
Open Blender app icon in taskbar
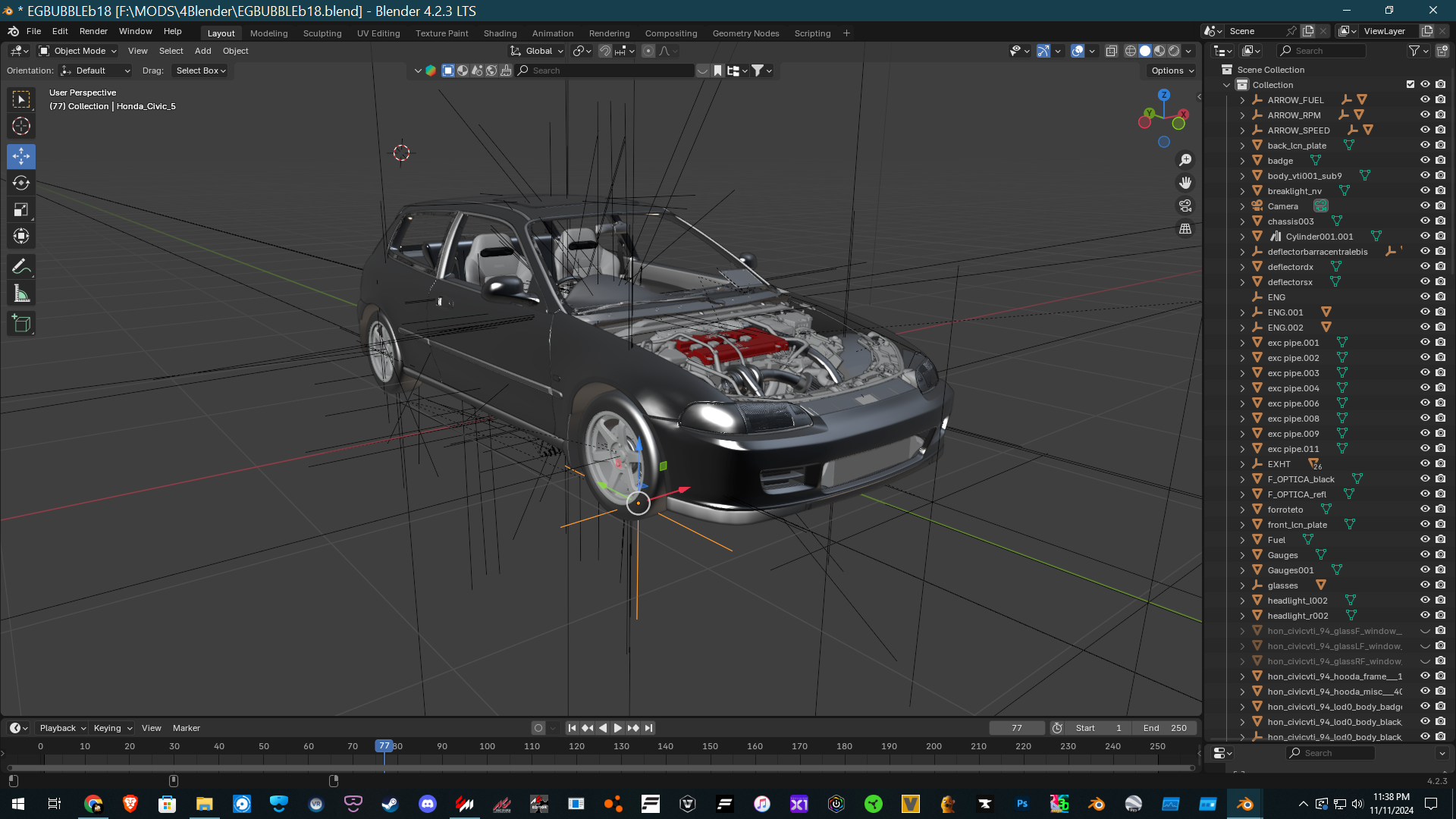tap(1244, 804)
